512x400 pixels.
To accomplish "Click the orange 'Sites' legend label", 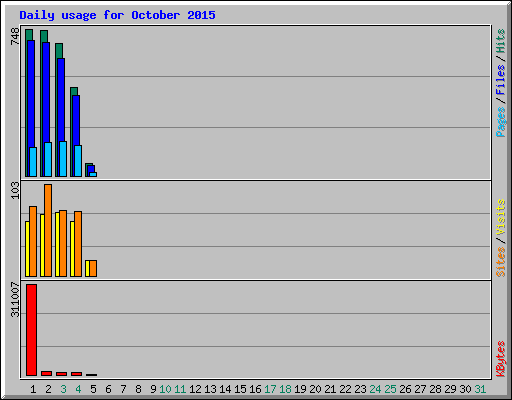I will (x=500, y=262).
